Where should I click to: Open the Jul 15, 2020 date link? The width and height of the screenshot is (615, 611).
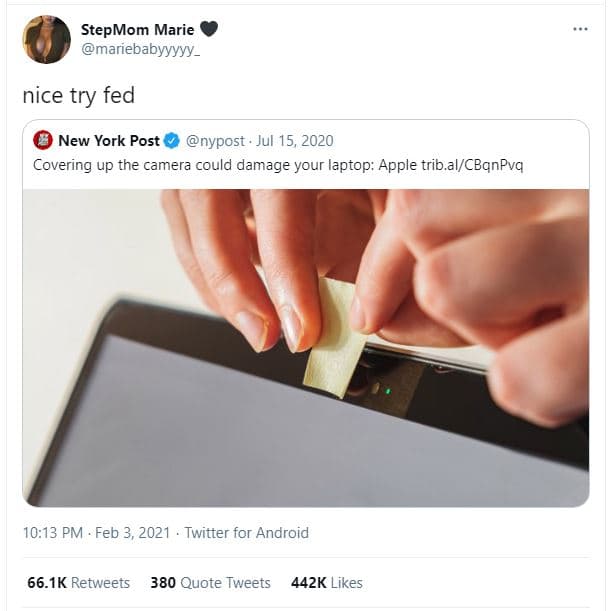[296, 141]
